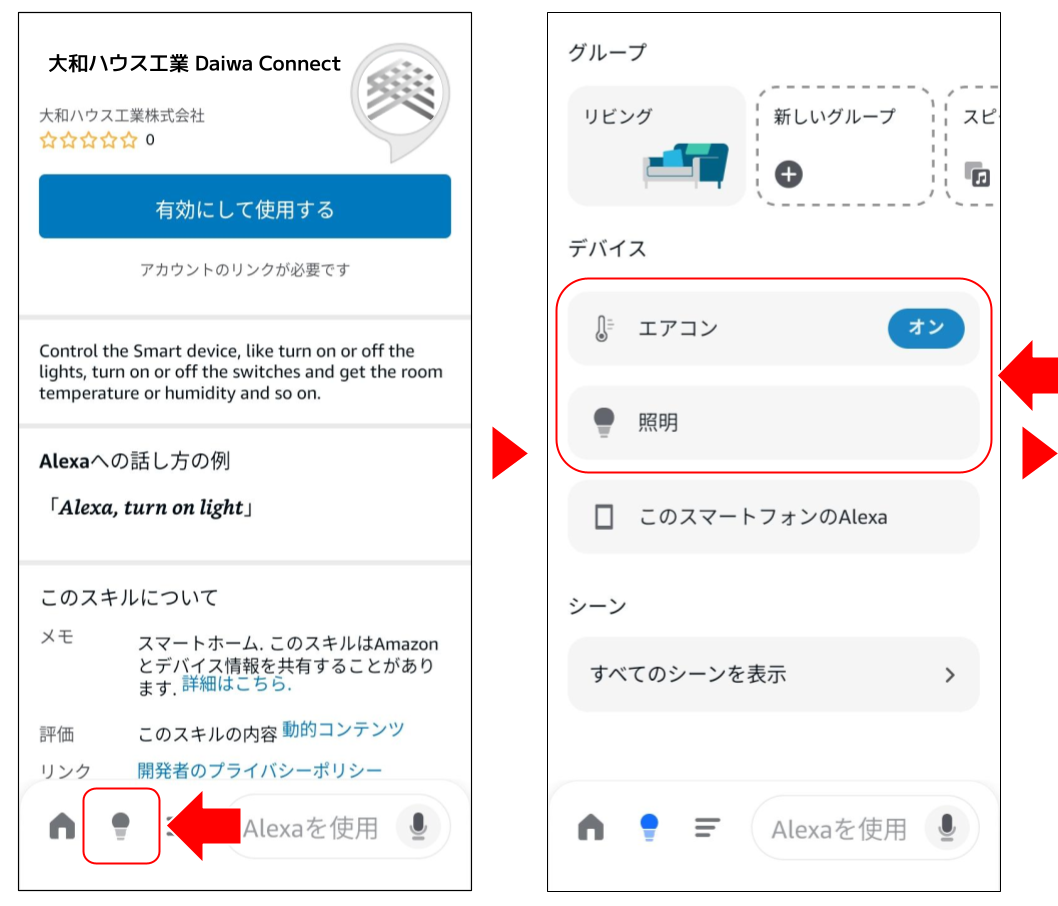
Task: Tap the star rating of Daiwa Connect
Action: 88,140
